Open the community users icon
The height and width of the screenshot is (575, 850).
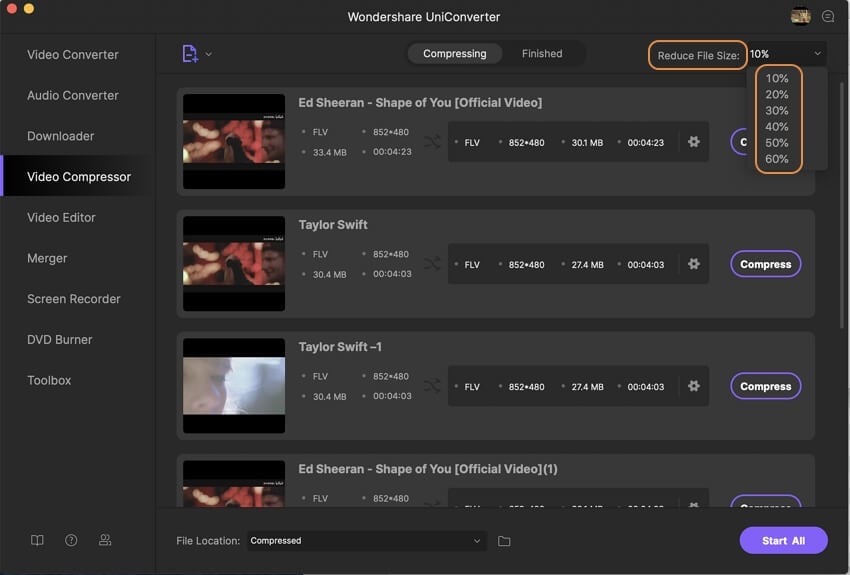point(105,540)
